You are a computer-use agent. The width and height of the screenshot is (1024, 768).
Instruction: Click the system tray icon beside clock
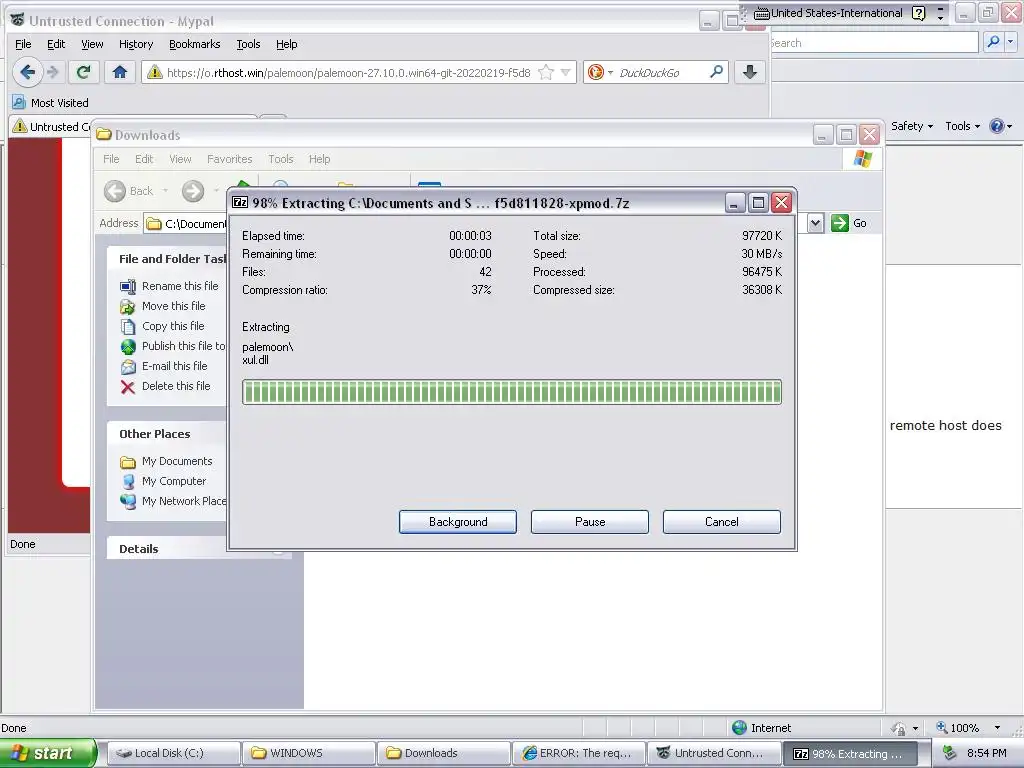coord(950,754)
